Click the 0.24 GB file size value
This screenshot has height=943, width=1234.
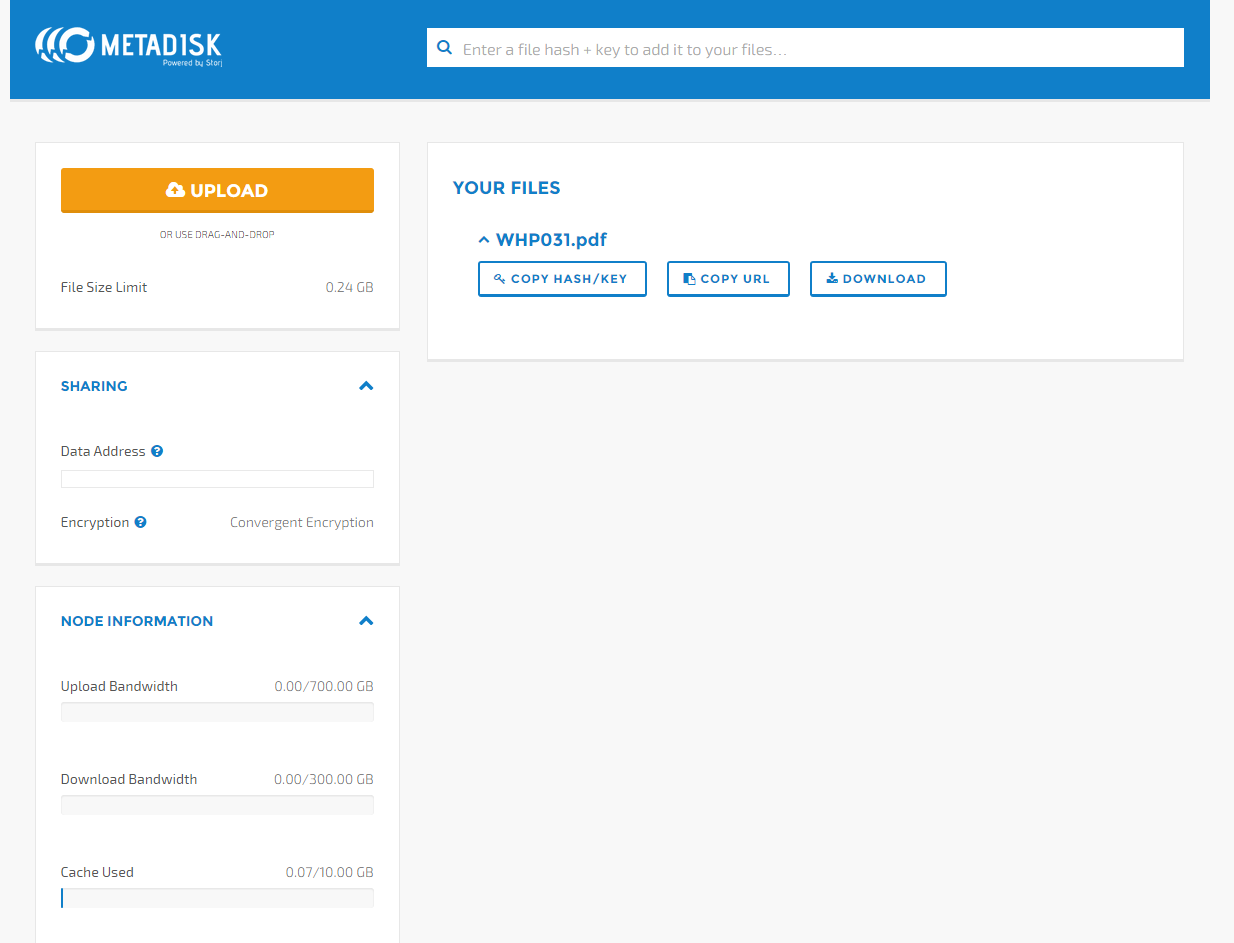point(350,287)
